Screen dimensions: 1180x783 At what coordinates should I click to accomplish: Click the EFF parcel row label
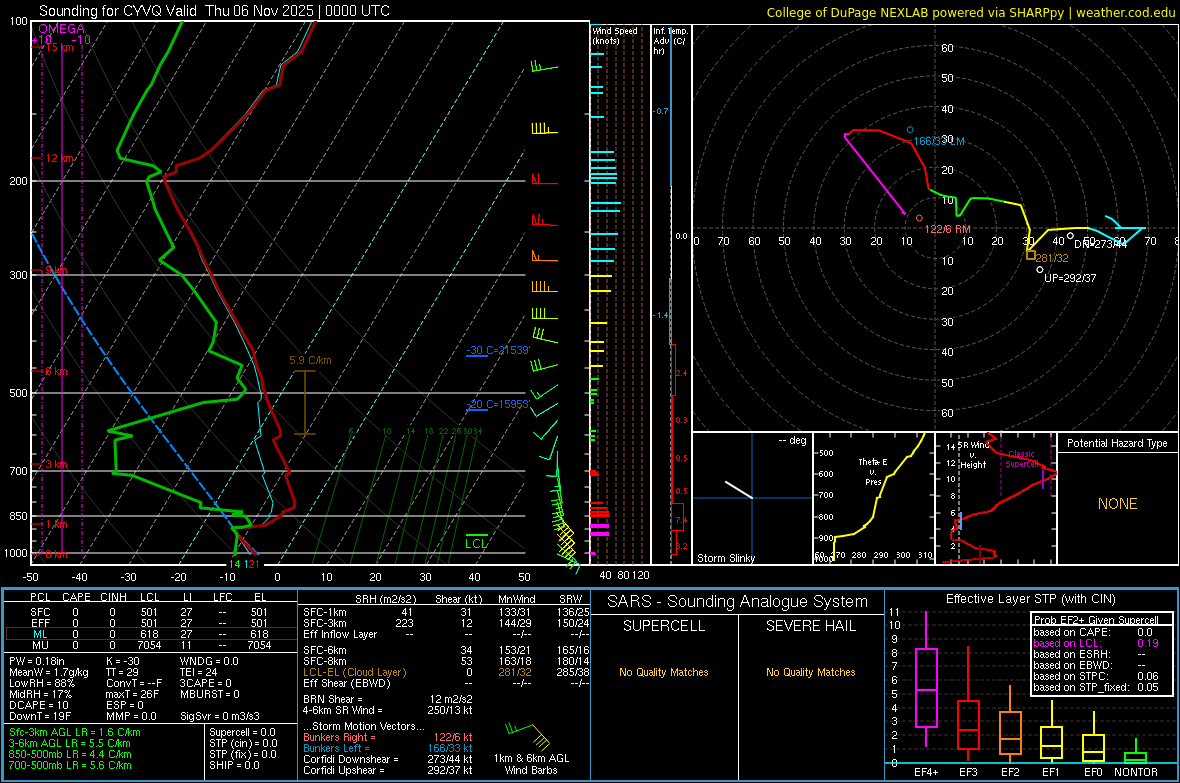[x=40, y=623]
